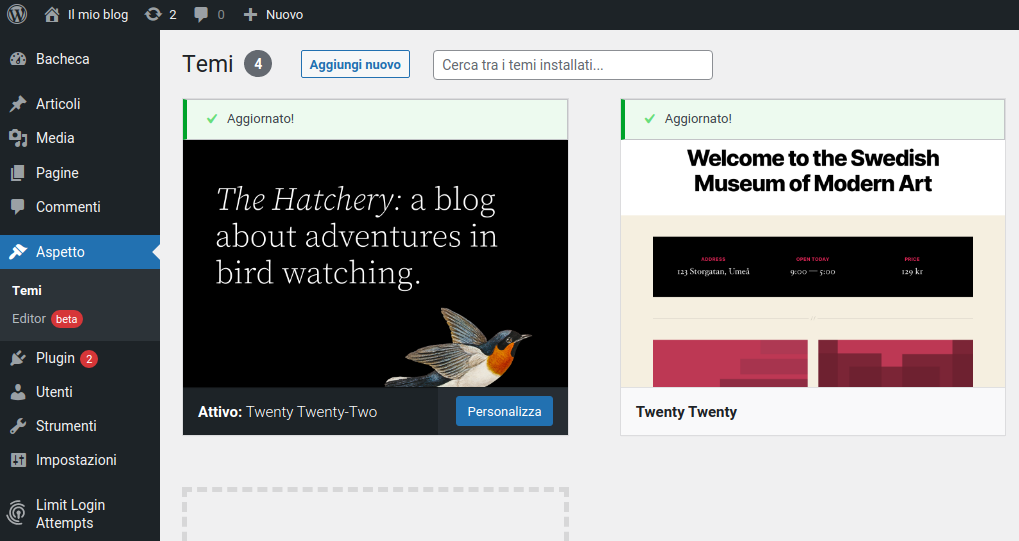Click the dashed add new theme placeholder

[x=376, y=514]
